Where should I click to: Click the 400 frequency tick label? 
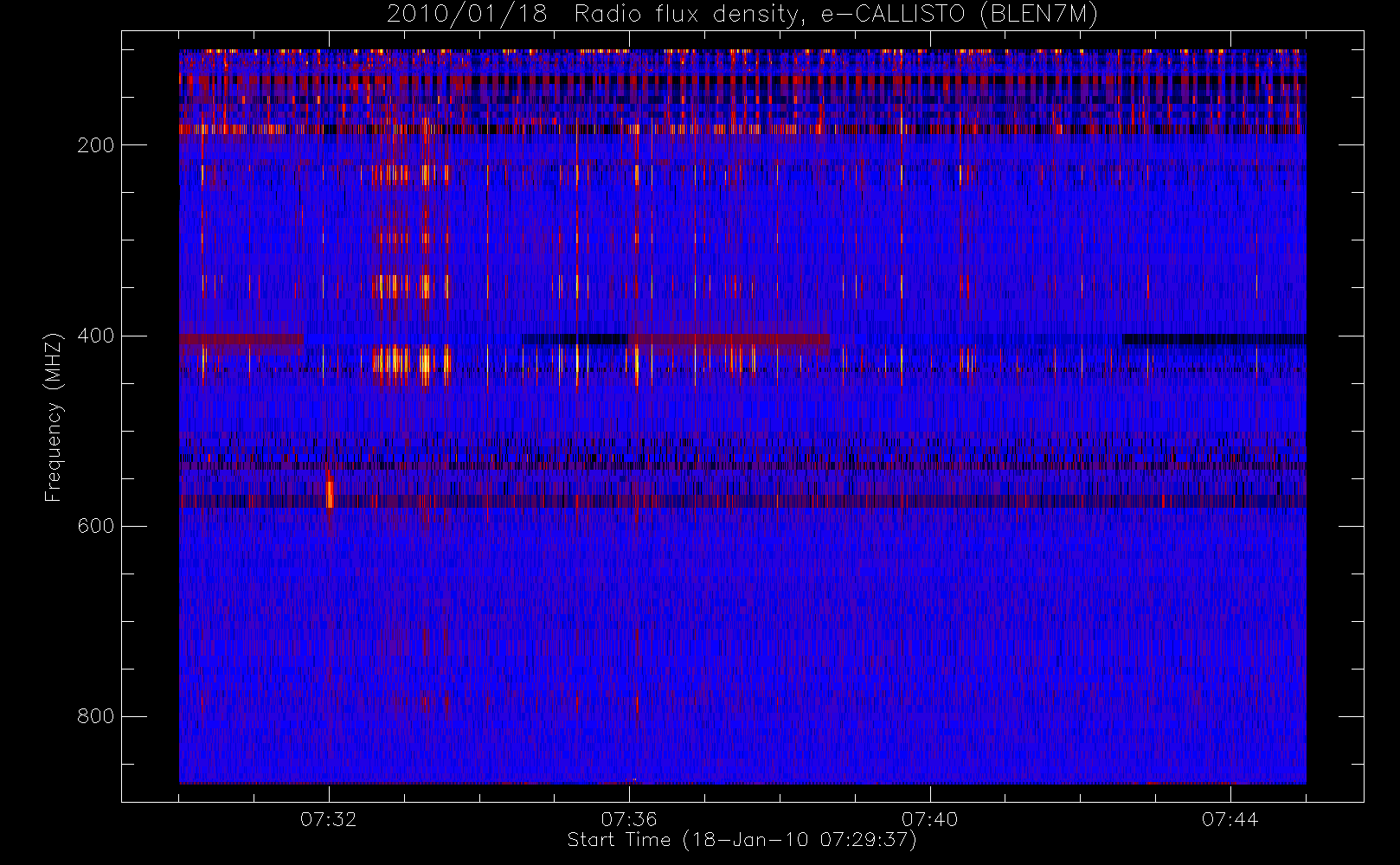pos(95,336)
